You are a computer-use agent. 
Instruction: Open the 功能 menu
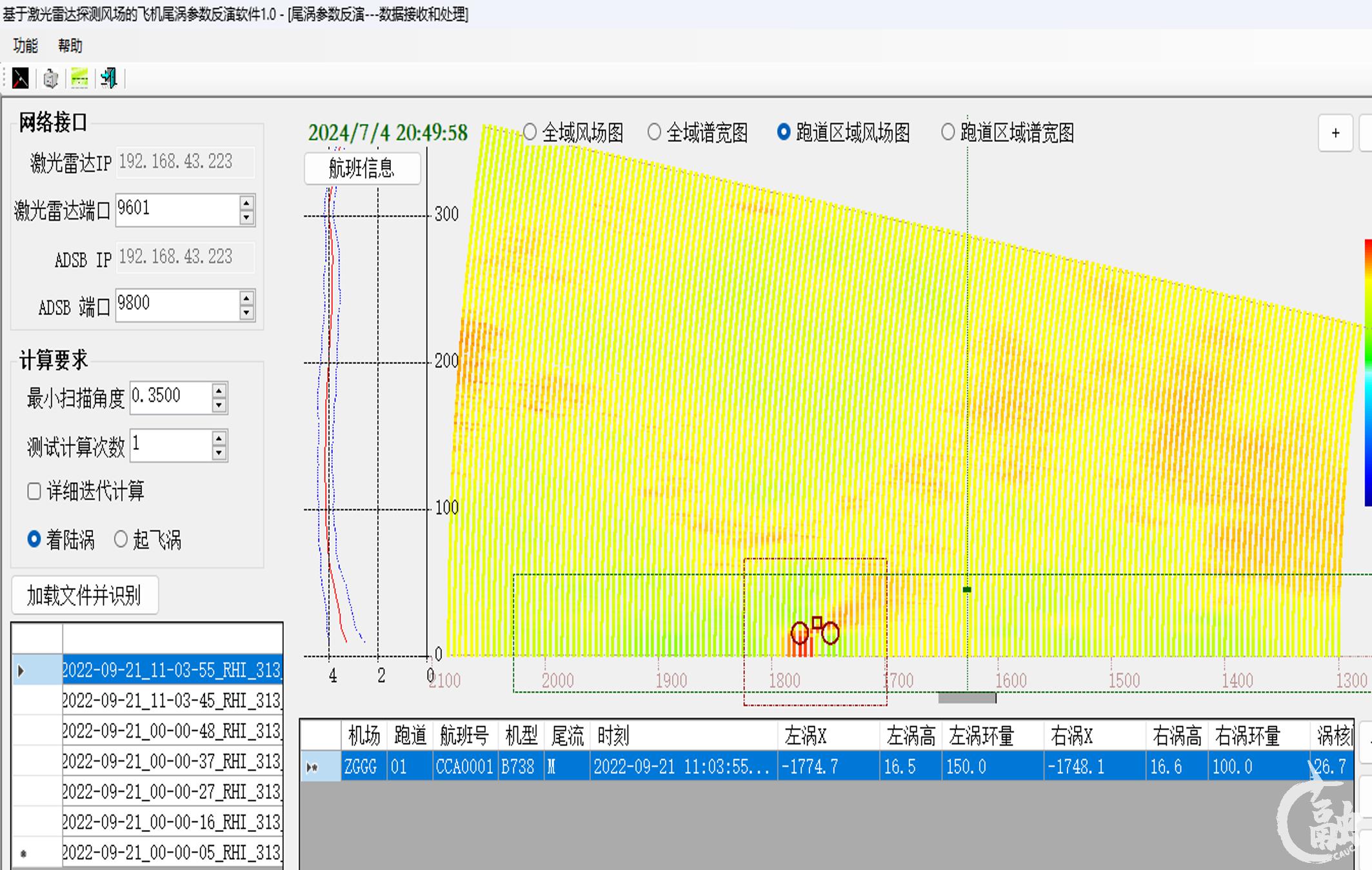point(25,46)
